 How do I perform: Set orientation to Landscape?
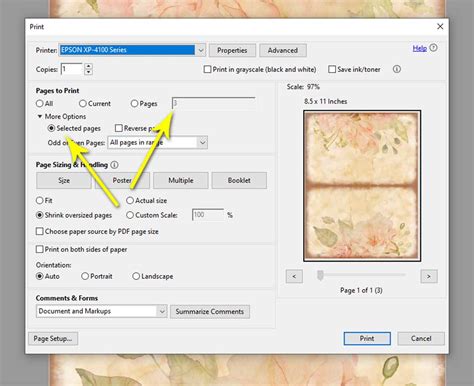[136, 276]
